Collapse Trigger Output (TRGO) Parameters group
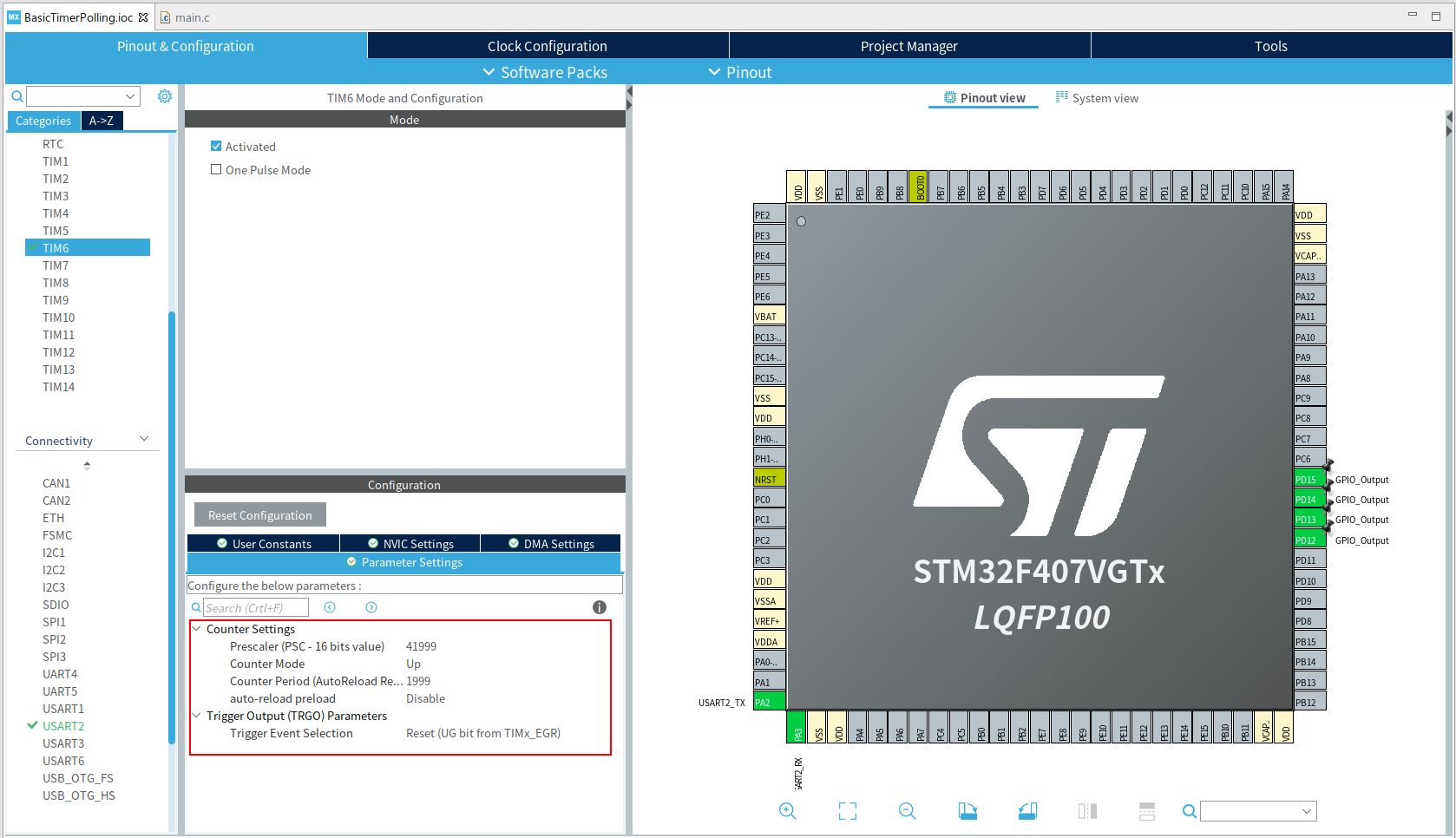The height and width of the screenshot is (838, 1456). pos(197,716)
